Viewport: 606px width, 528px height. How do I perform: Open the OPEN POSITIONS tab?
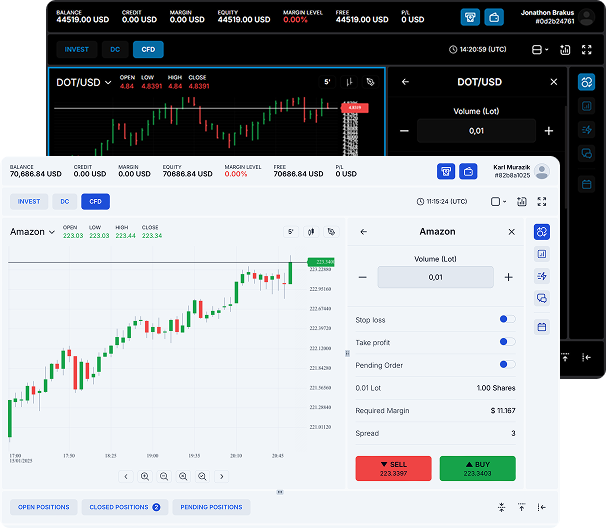point(44,507)
